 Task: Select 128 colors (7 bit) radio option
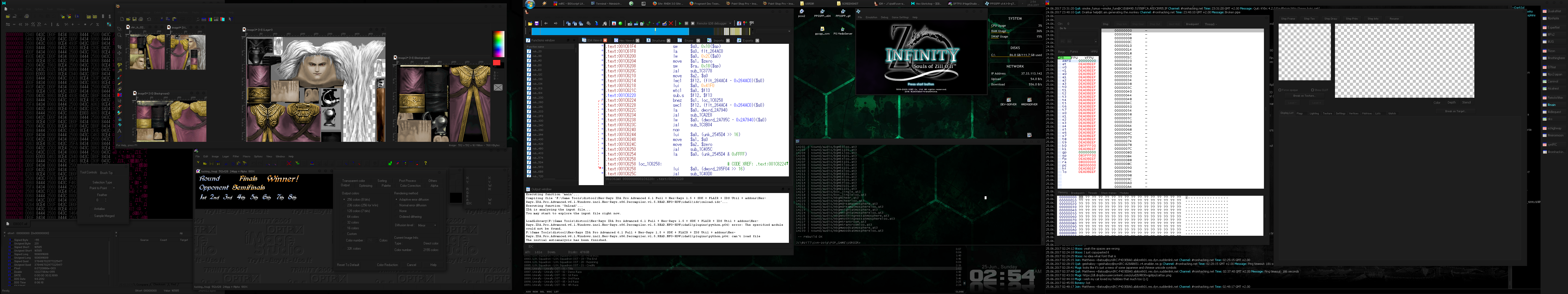(x=357, y=211)
